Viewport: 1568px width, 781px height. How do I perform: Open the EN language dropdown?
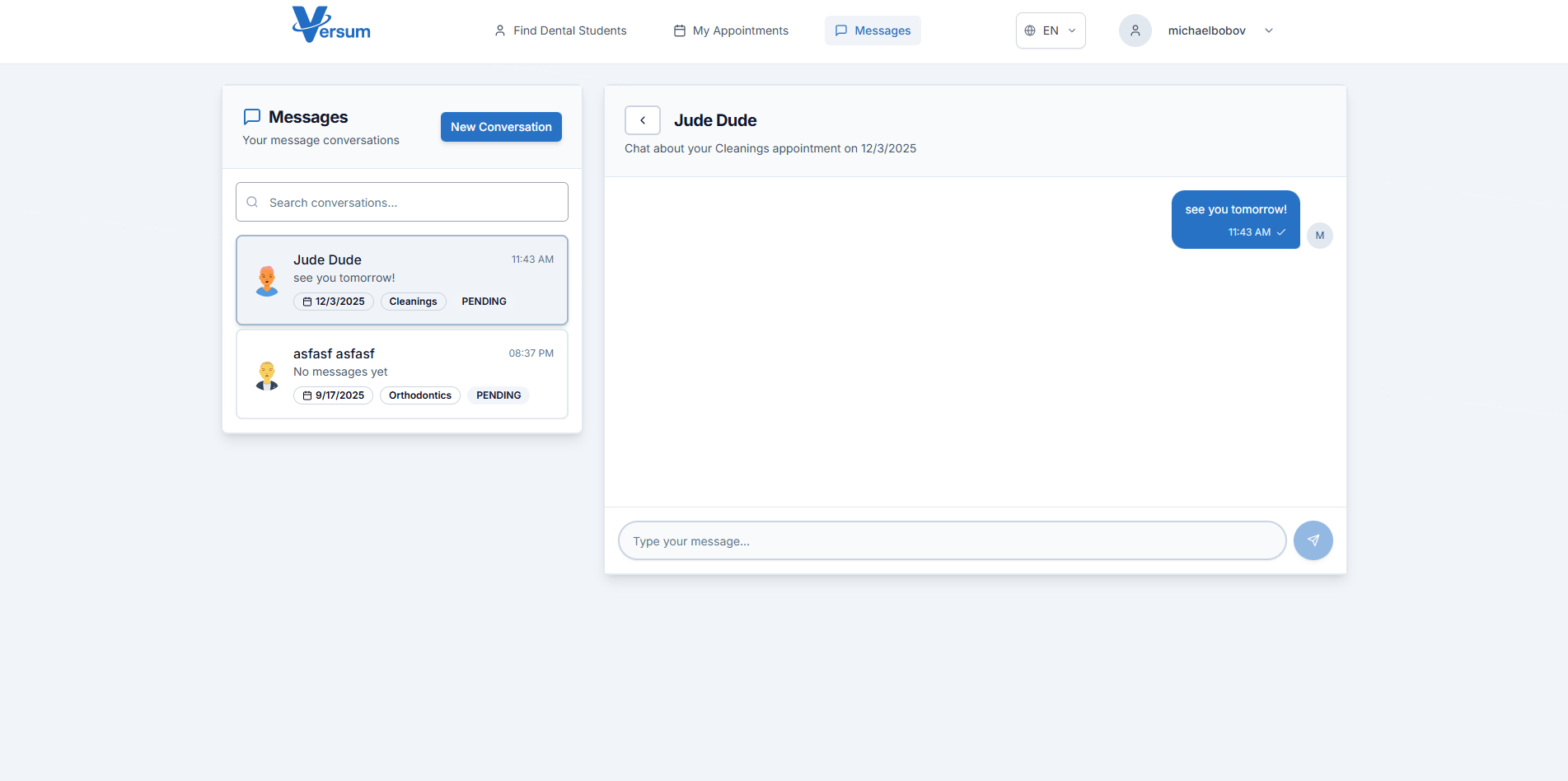[1051, 30]
